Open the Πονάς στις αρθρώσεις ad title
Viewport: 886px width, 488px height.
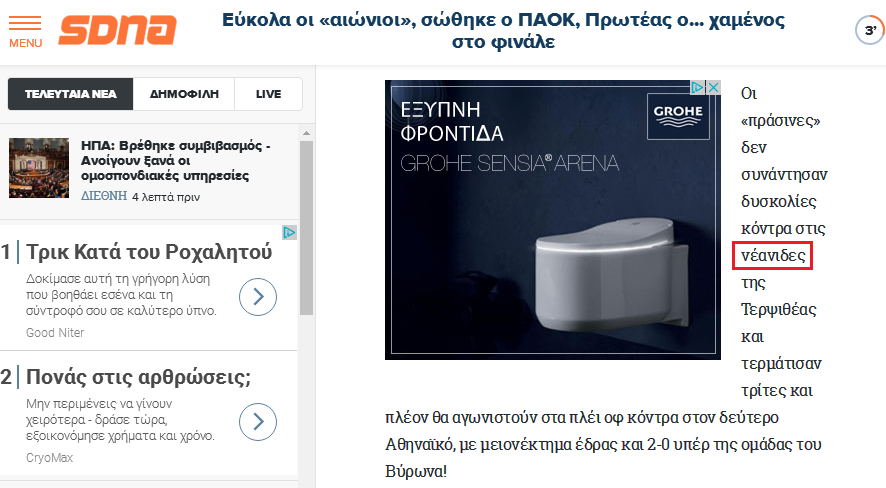tap(138, 377)
